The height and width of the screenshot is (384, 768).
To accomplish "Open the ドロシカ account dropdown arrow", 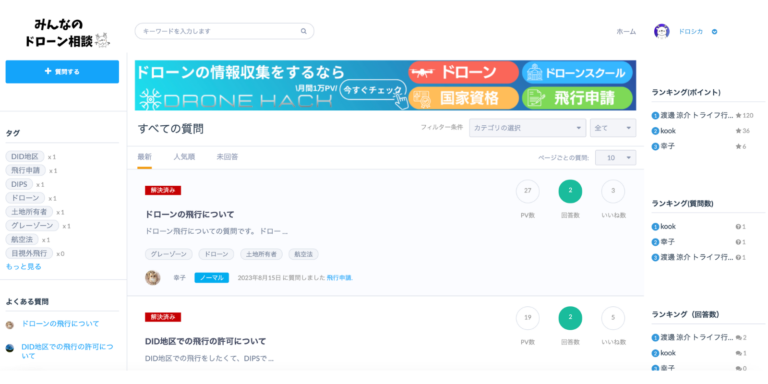I will pyautogui.click(x=714, y=32).
